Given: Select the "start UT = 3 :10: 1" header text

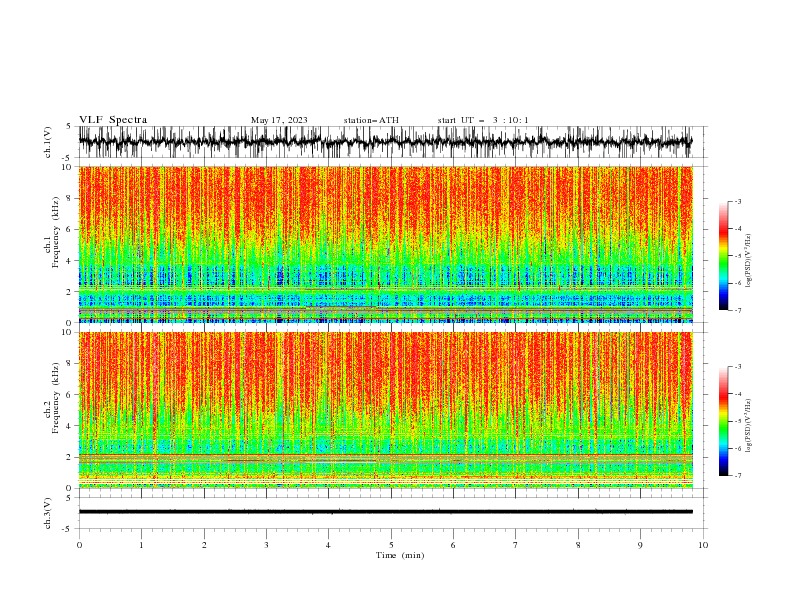Looking at the screenshot, I should [x=483, y=120].
